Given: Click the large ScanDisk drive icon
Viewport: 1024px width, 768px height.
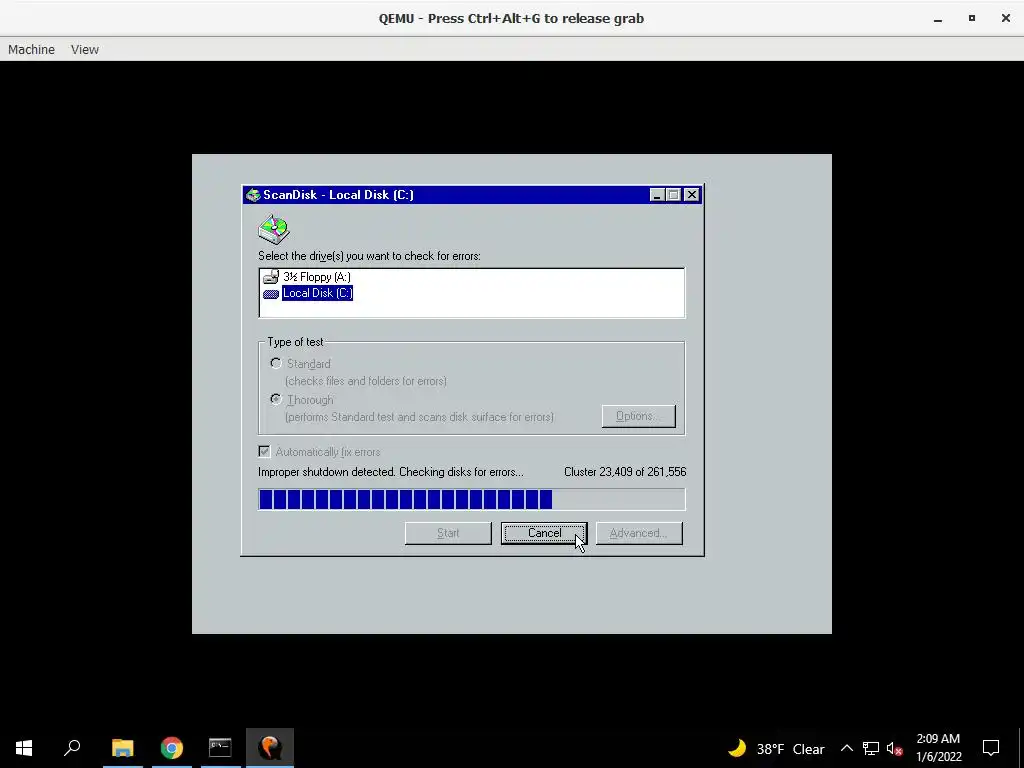Looking at the screenshot, I should coord(274,229).
